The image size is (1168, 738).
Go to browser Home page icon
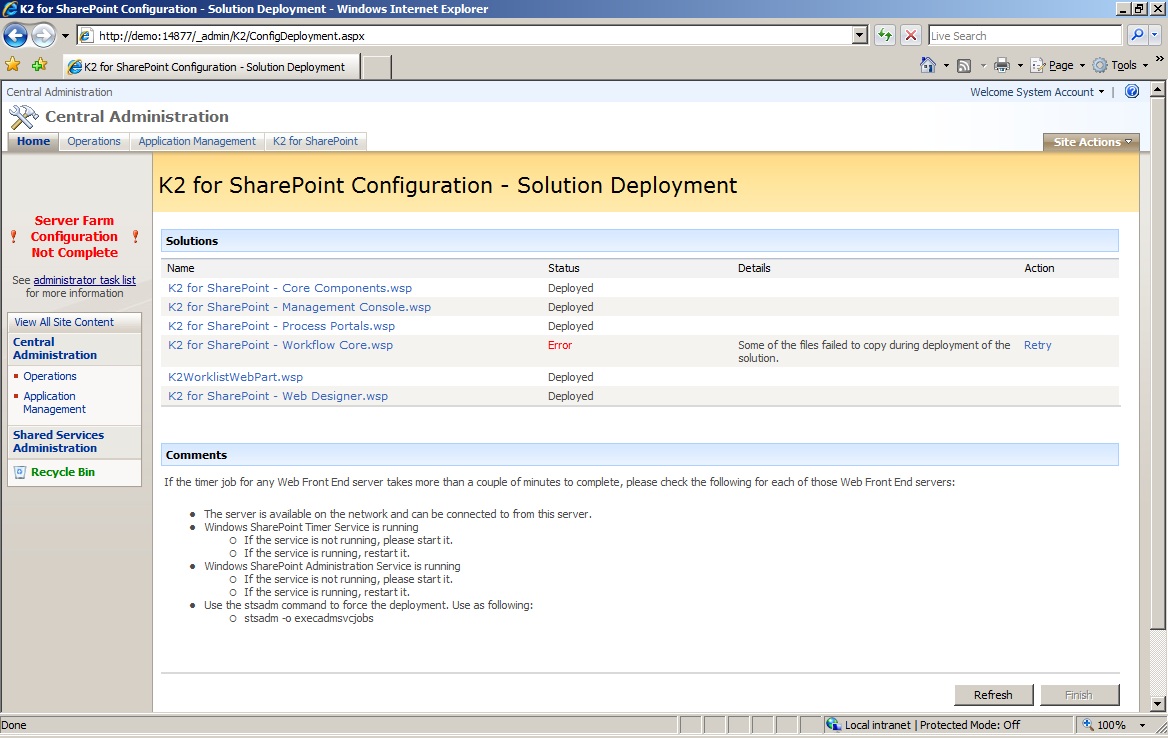point(927,66)
